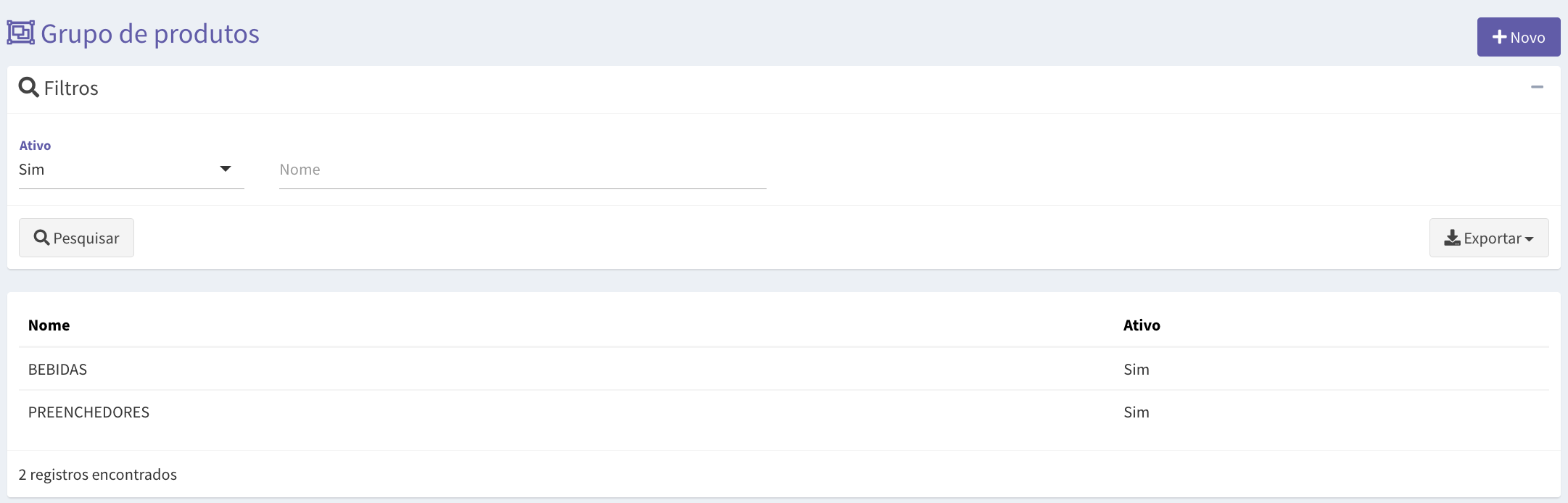This screenshot has height=503, width=1568.
Task: Sort by the Ativo column header
Action: (1142, 325)
